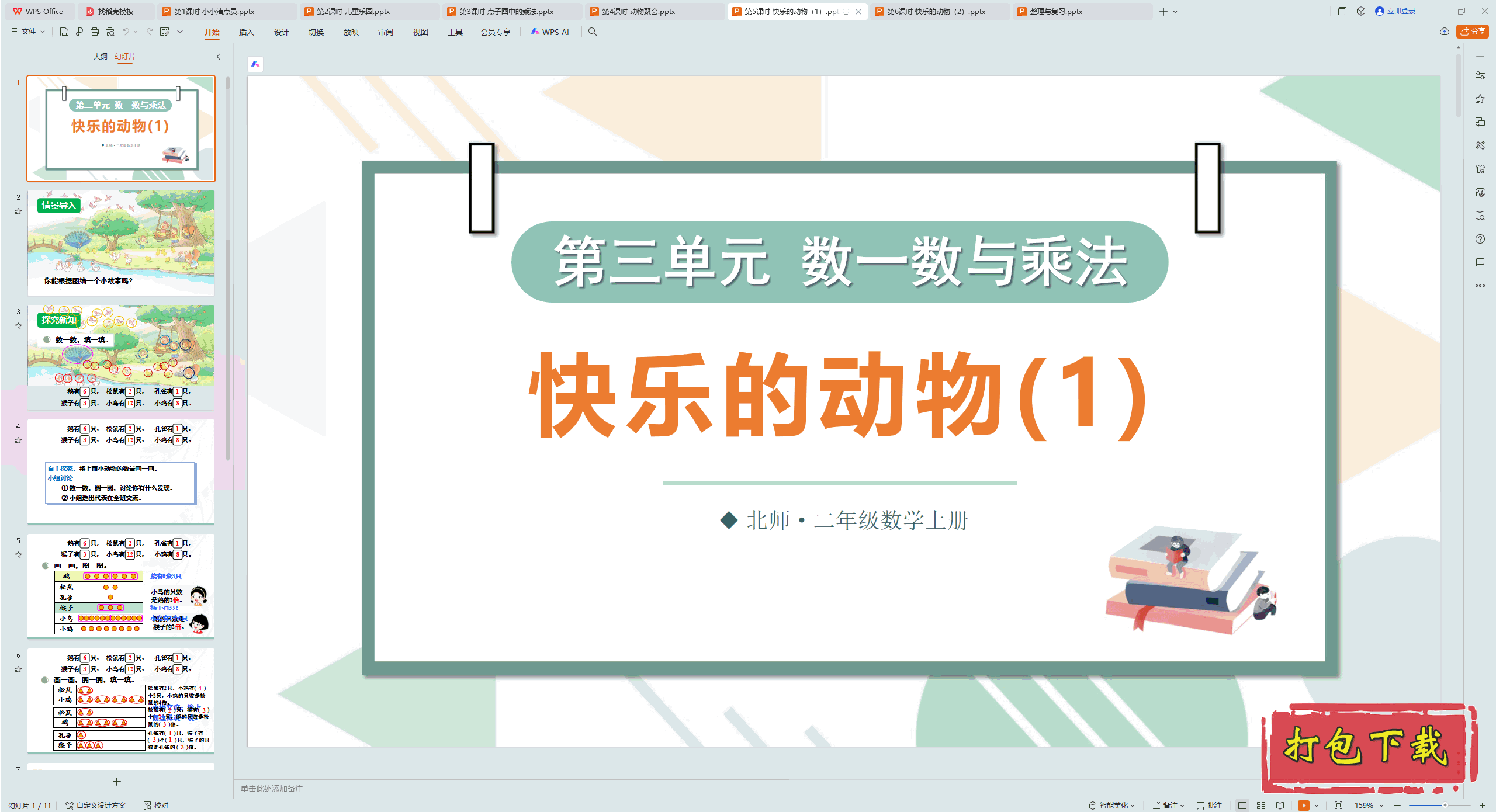
Task: Click the fit-slide-to-window icon
Action: click(1338, 805)
